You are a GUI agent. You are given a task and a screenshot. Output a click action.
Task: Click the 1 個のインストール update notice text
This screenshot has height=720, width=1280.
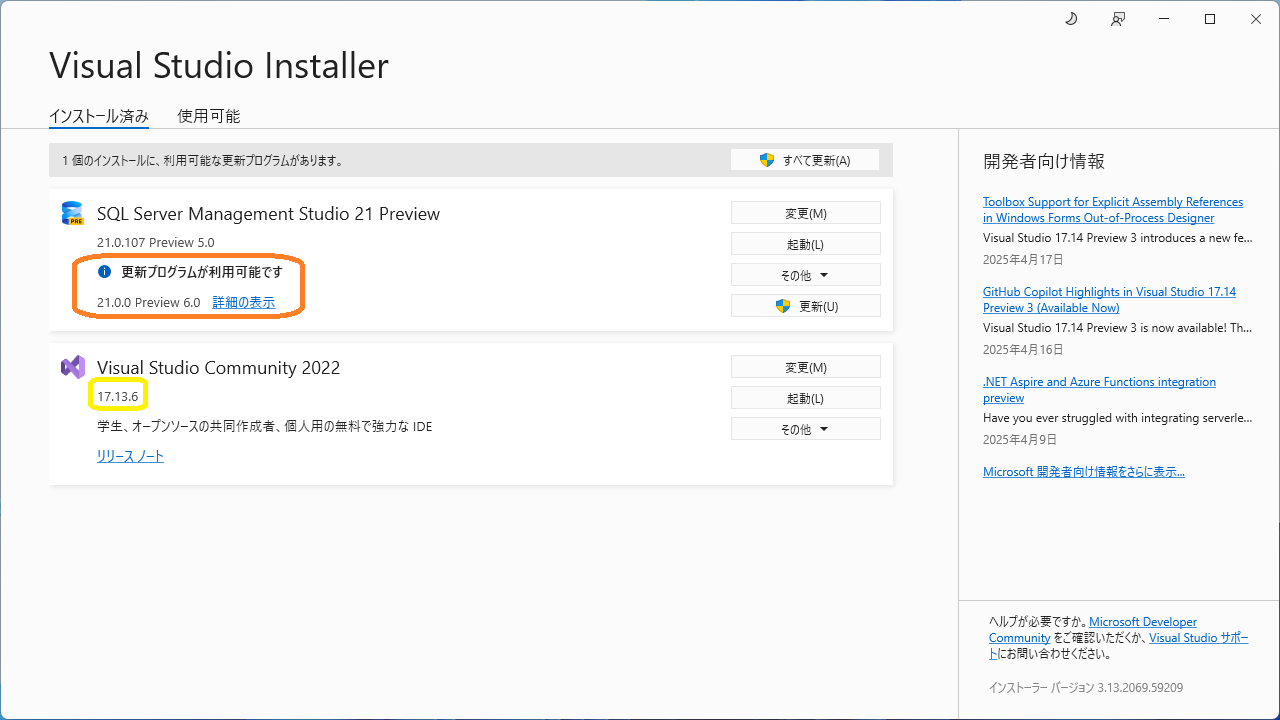[203, 160]
